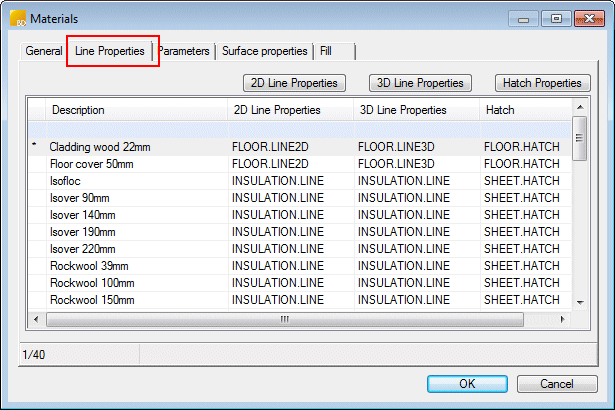Open the Hatch Properties button
The height and width of the screenshot is (410, 615).
543,83
